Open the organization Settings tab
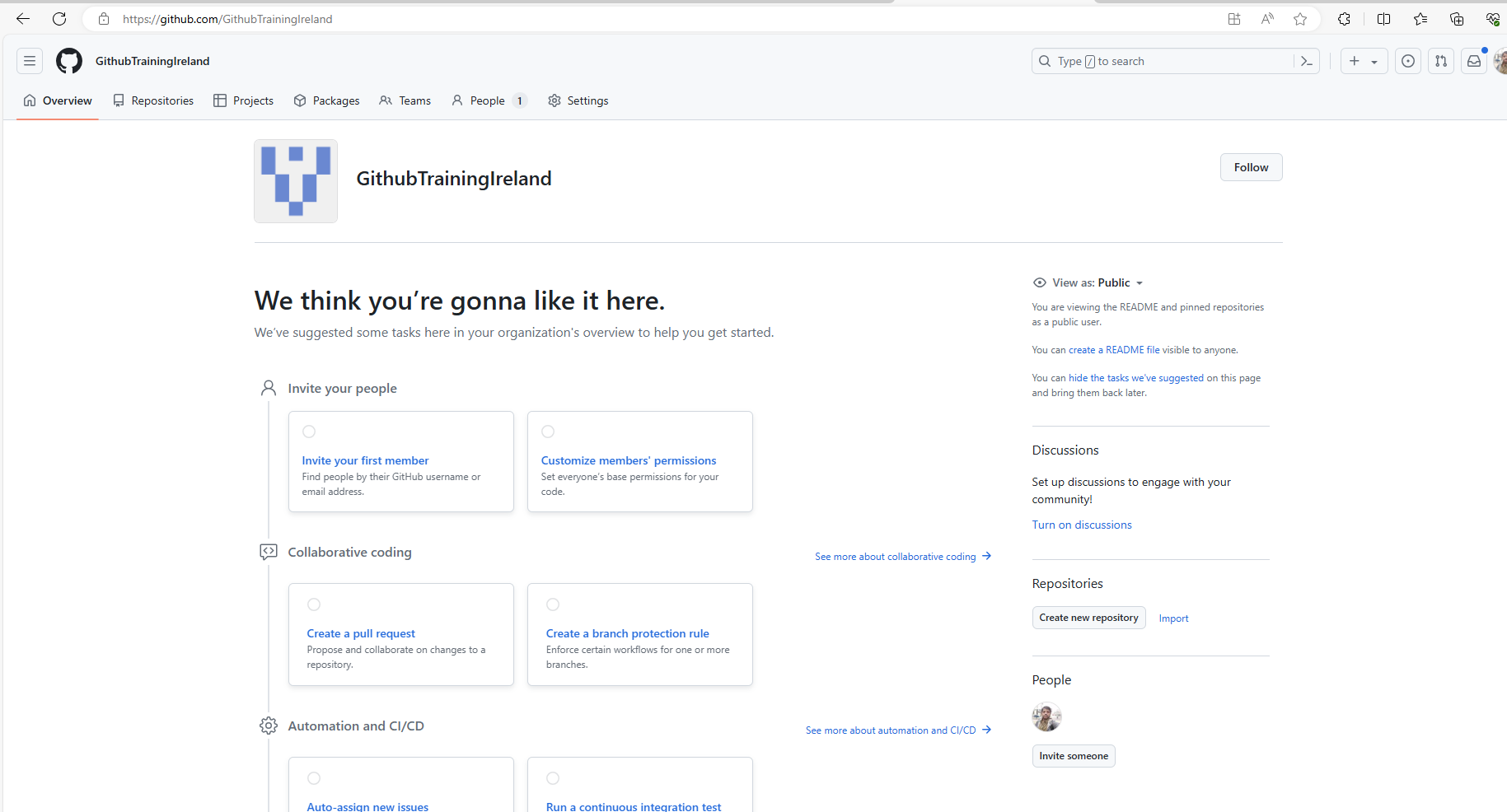This screenshot has height=812, width=1507. 578,100
